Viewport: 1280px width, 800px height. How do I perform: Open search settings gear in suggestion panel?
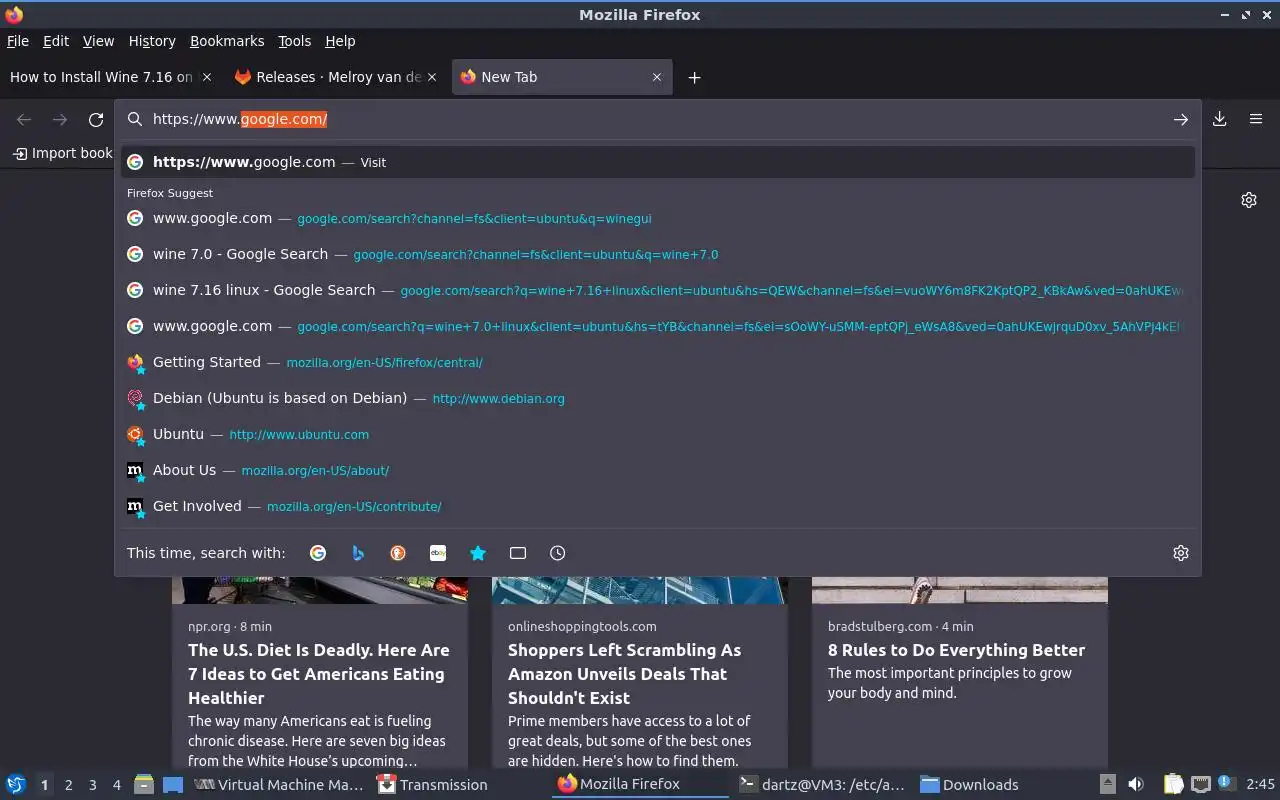click(x=1181, y=553)
